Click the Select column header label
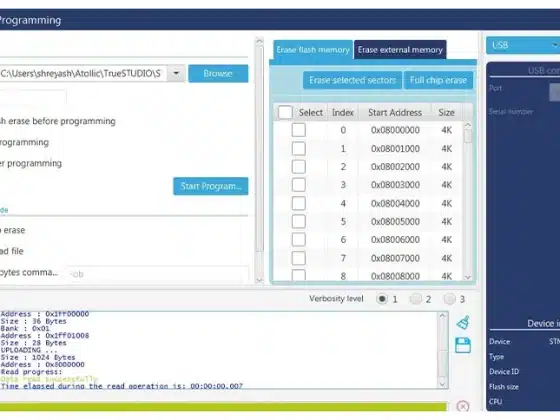Image resolution: width=560 pixels, height=420 pixels. click(x=311, y=112)
